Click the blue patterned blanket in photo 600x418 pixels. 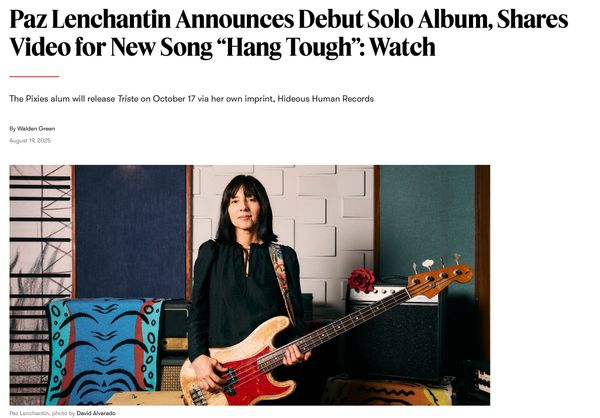coord(104,351)
